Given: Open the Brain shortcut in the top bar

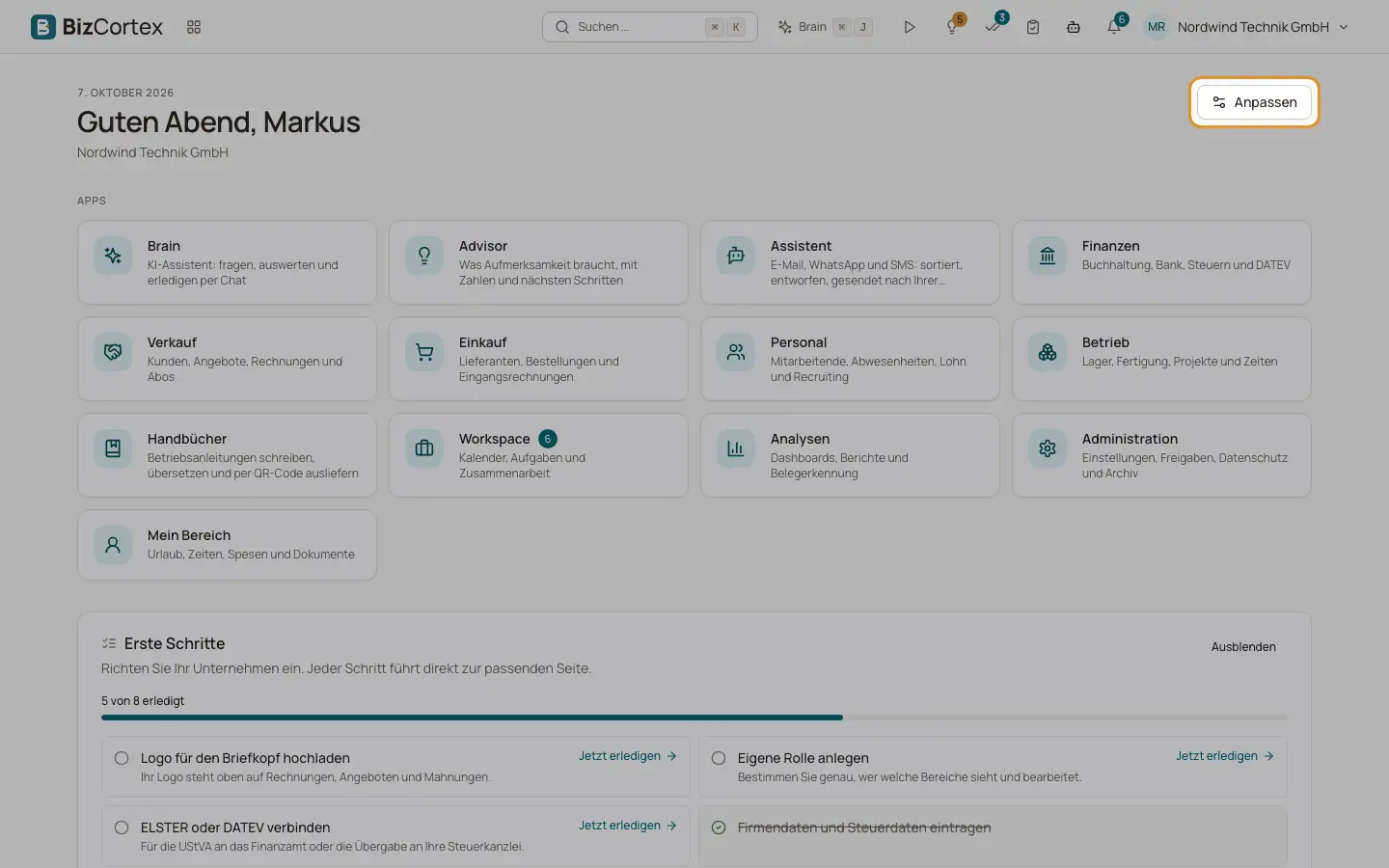Looking at the screenshot, I should click(826, 27).
